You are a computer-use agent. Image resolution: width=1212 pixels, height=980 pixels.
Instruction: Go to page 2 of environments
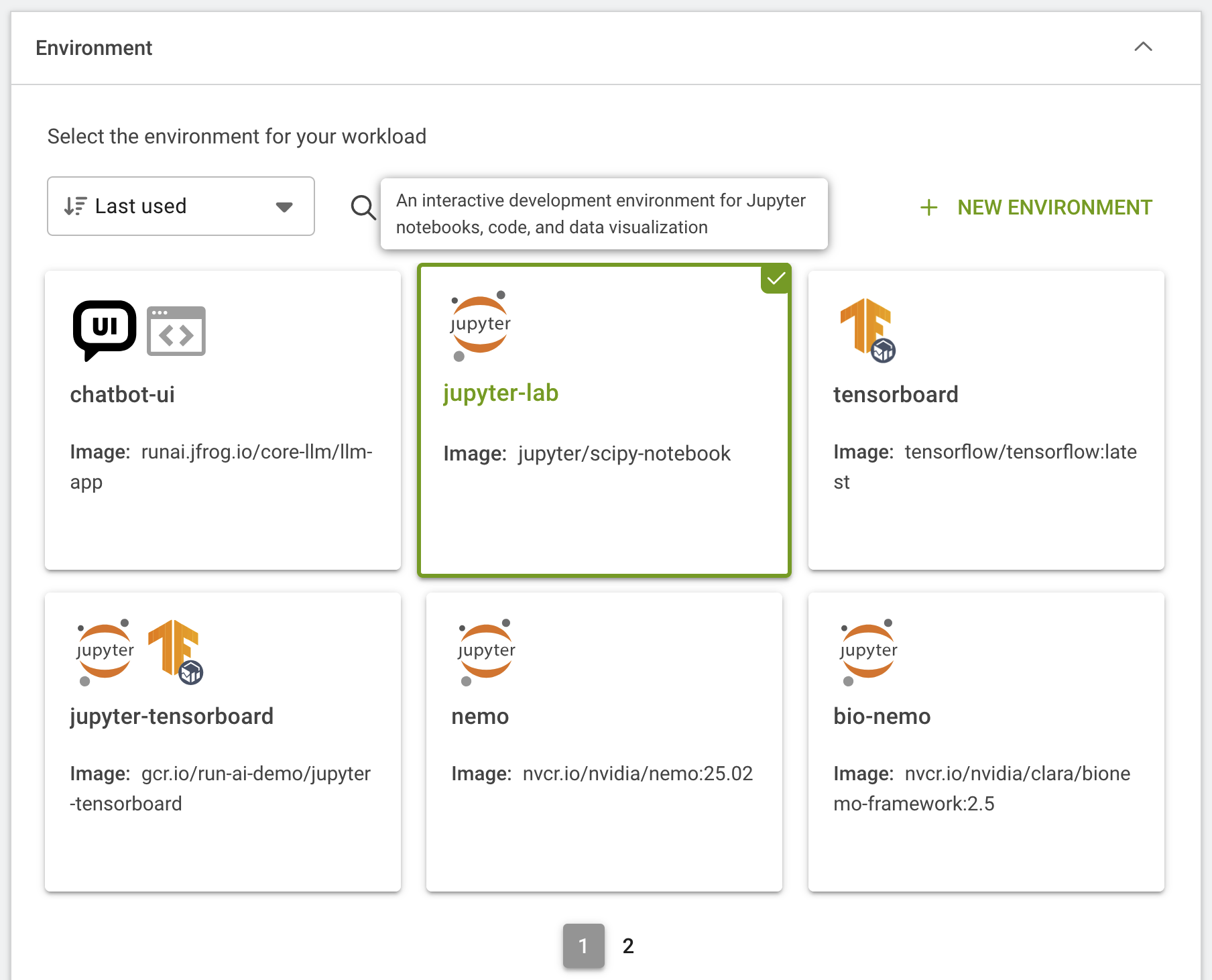628,946
